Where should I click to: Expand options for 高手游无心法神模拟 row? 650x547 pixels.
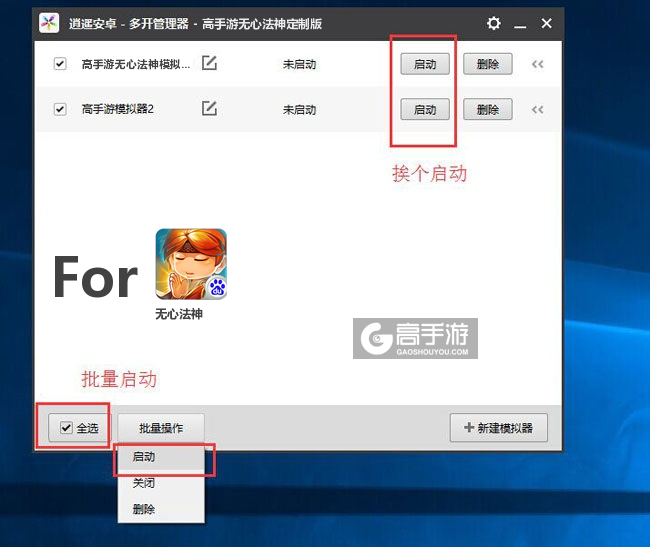[537, 64]
